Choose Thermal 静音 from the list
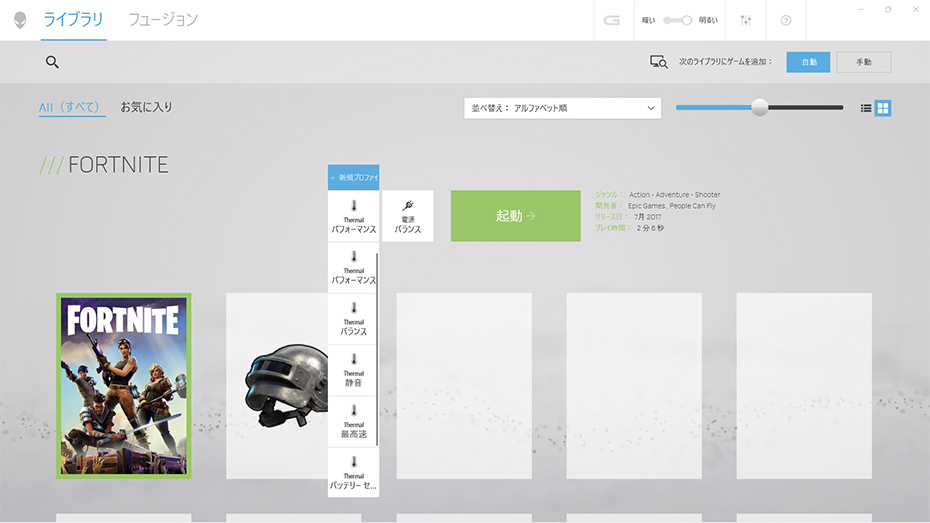The width and height of the screenshot is (930, 523). pyautogui.click(x=352, y=371)
